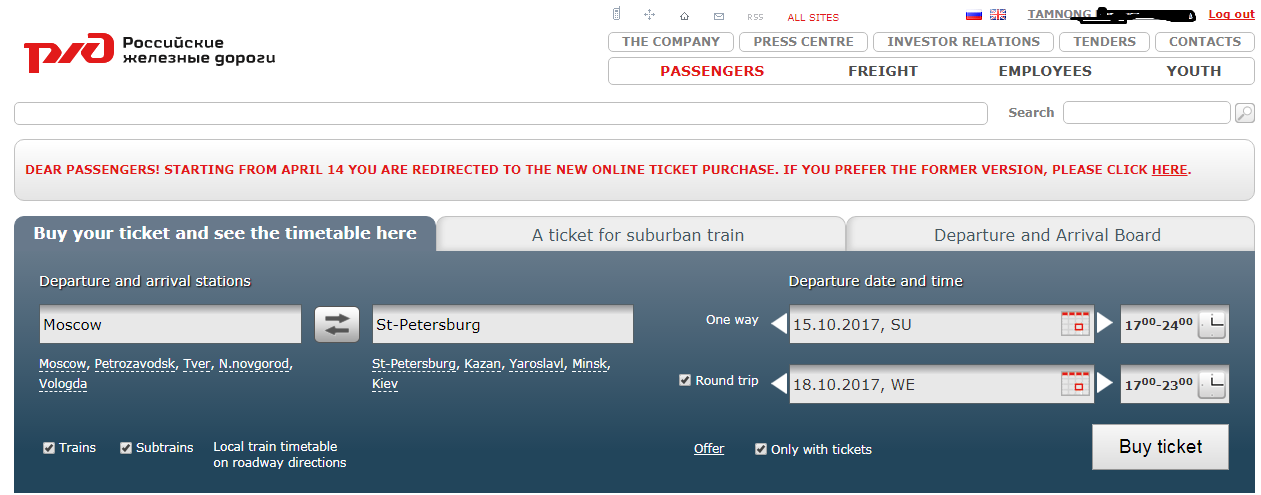The width and height of the screenshot is (1261, 495).
Task: Toggle the Trains checkbox
Action: [x=49, y=447]
